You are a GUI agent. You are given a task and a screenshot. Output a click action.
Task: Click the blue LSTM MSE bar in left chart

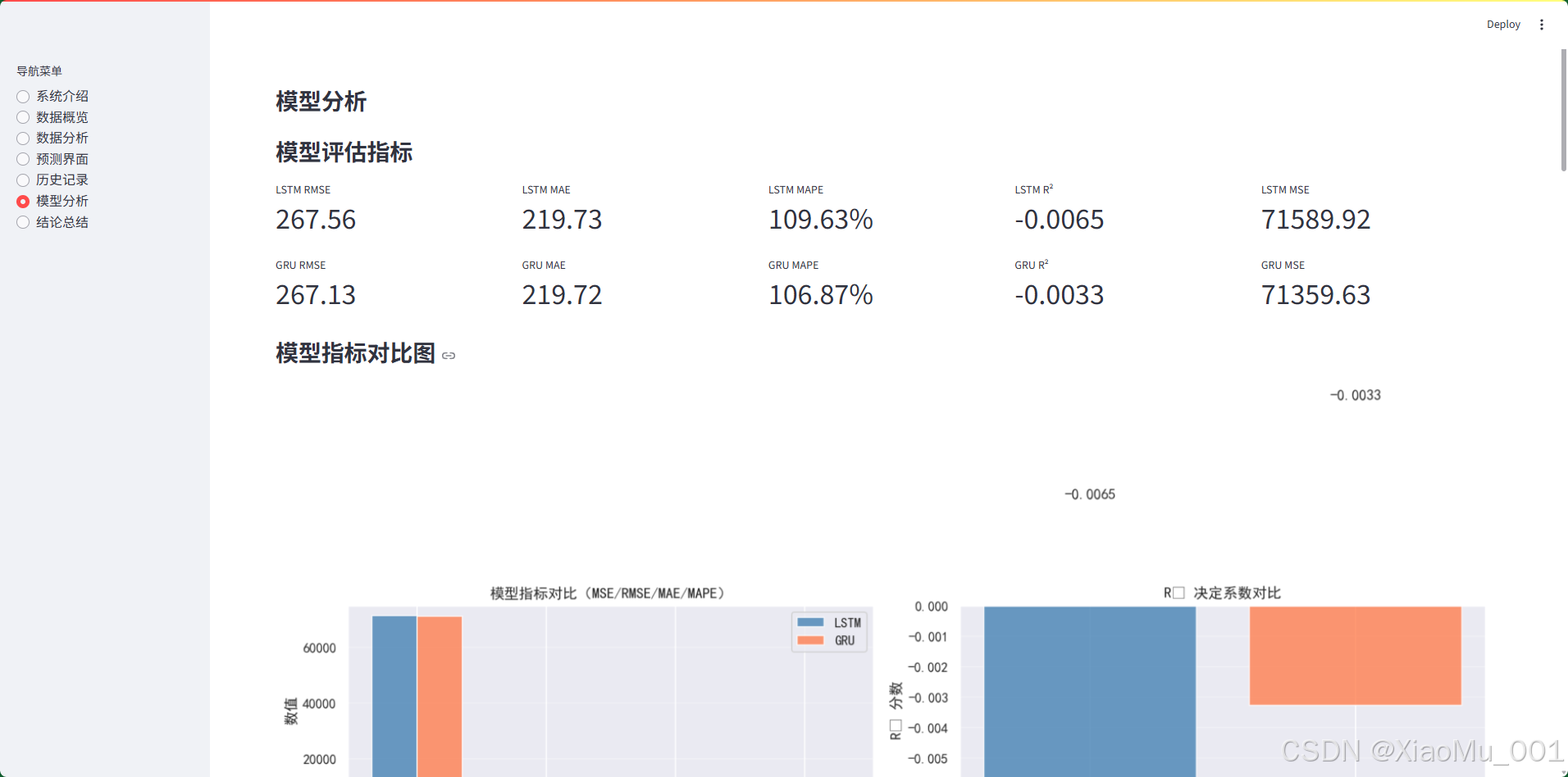tap(394, 697)
